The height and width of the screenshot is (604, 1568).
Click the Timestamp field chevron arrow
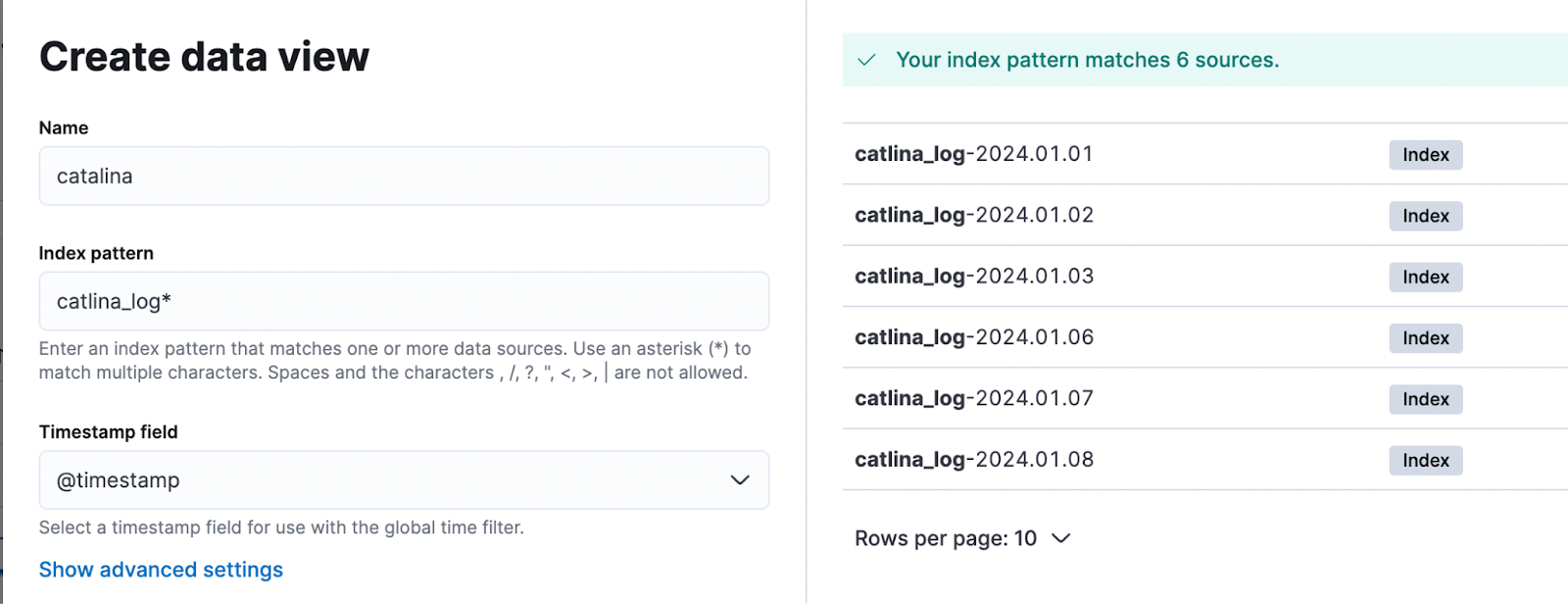point(740,480)
